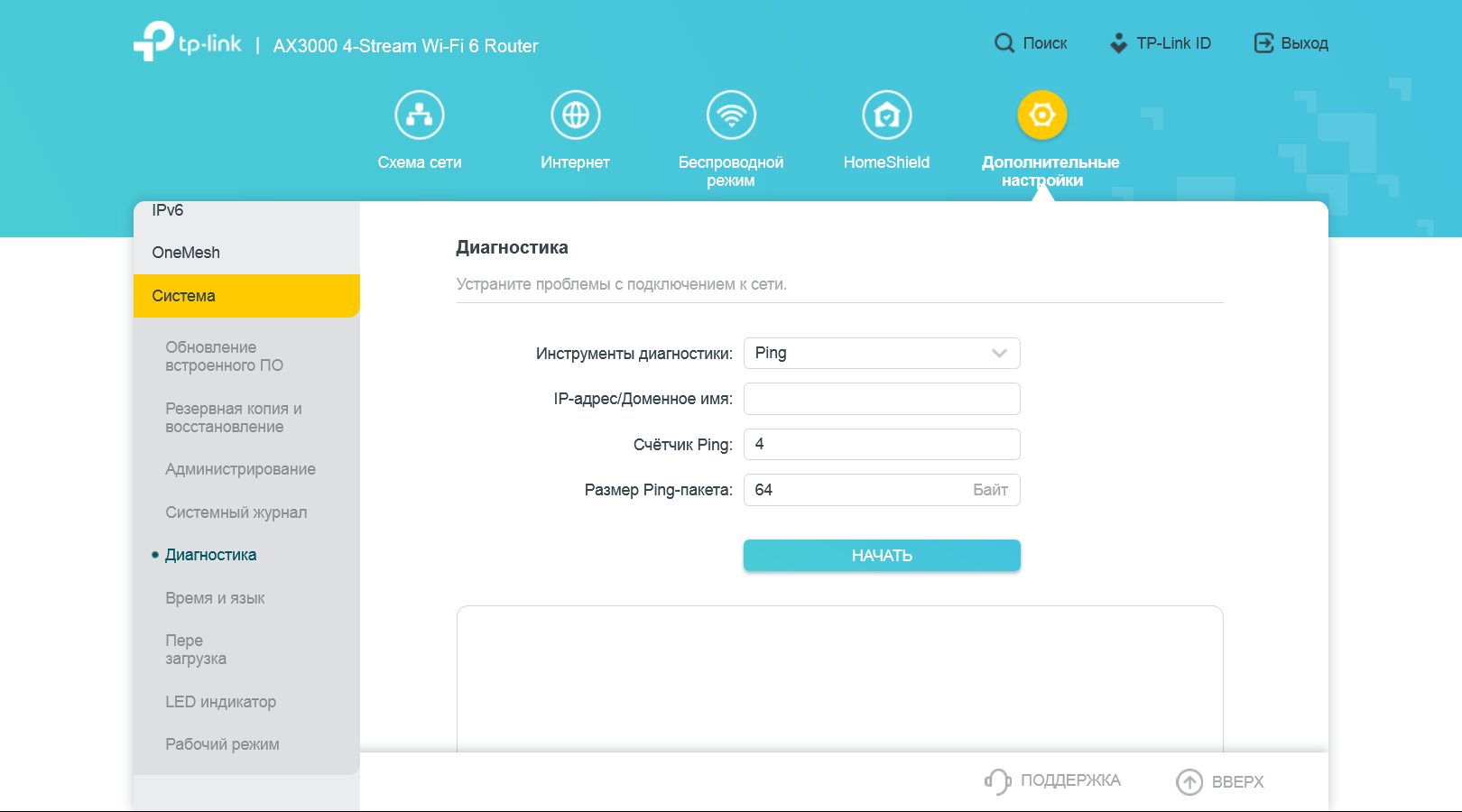
Task: Open Резервная копия и восстановление
Action: (x=234, y=418)
